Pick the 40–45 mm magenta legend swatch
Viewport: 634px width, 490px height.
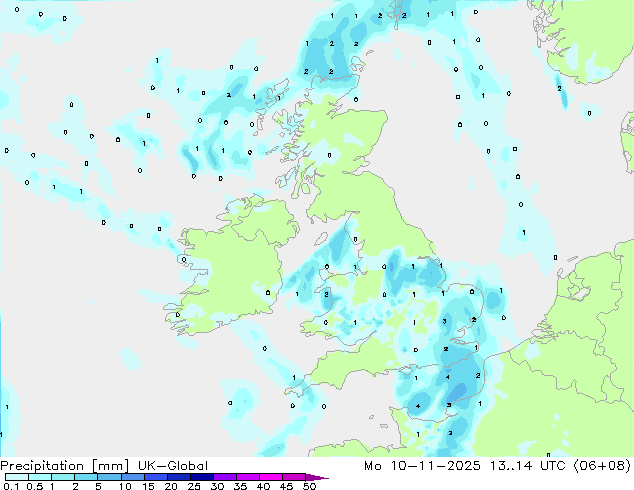pyautogui.click(x=271, y=477)
